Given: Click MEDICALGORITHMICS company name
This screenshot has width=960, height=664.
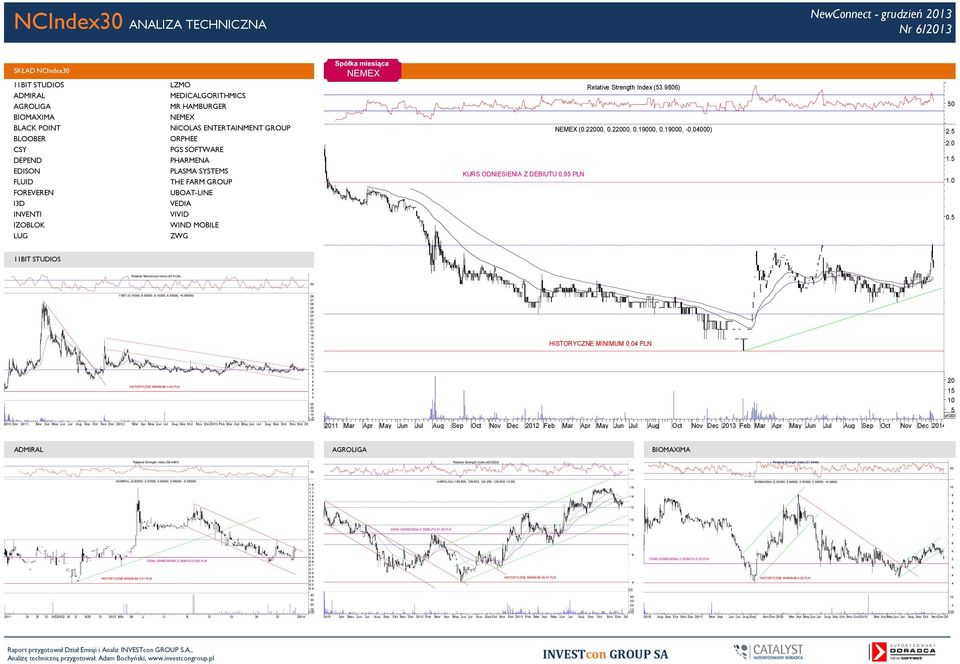Looking at the screenshot, I should pyautogui.click(x=208, y=95).
